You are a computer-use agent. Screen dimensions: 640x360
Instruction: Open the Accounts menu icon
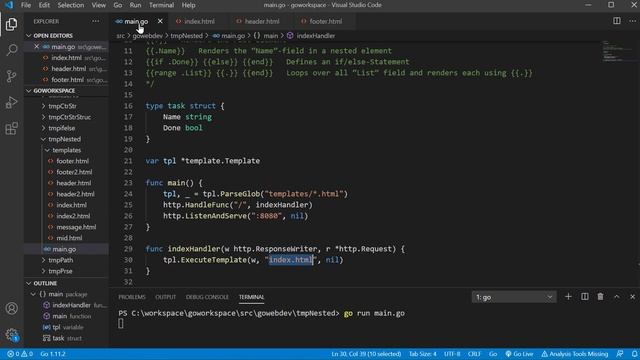pyautogui.click(x=11, y=308)
